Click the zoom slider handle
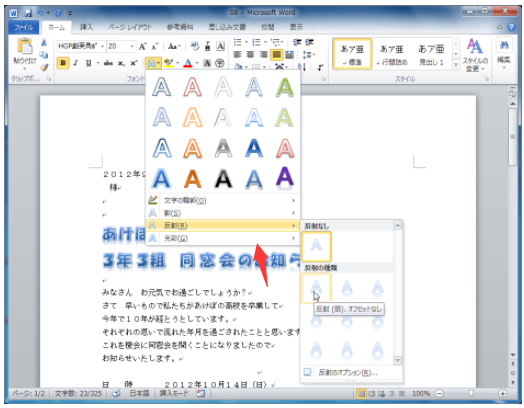 tap(471, 393)
